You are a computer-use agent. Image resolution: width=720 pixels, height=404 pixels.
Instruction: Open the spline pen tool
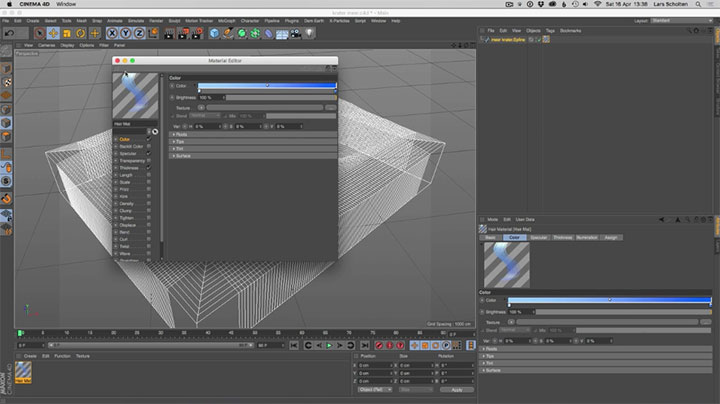click(228, 33)
